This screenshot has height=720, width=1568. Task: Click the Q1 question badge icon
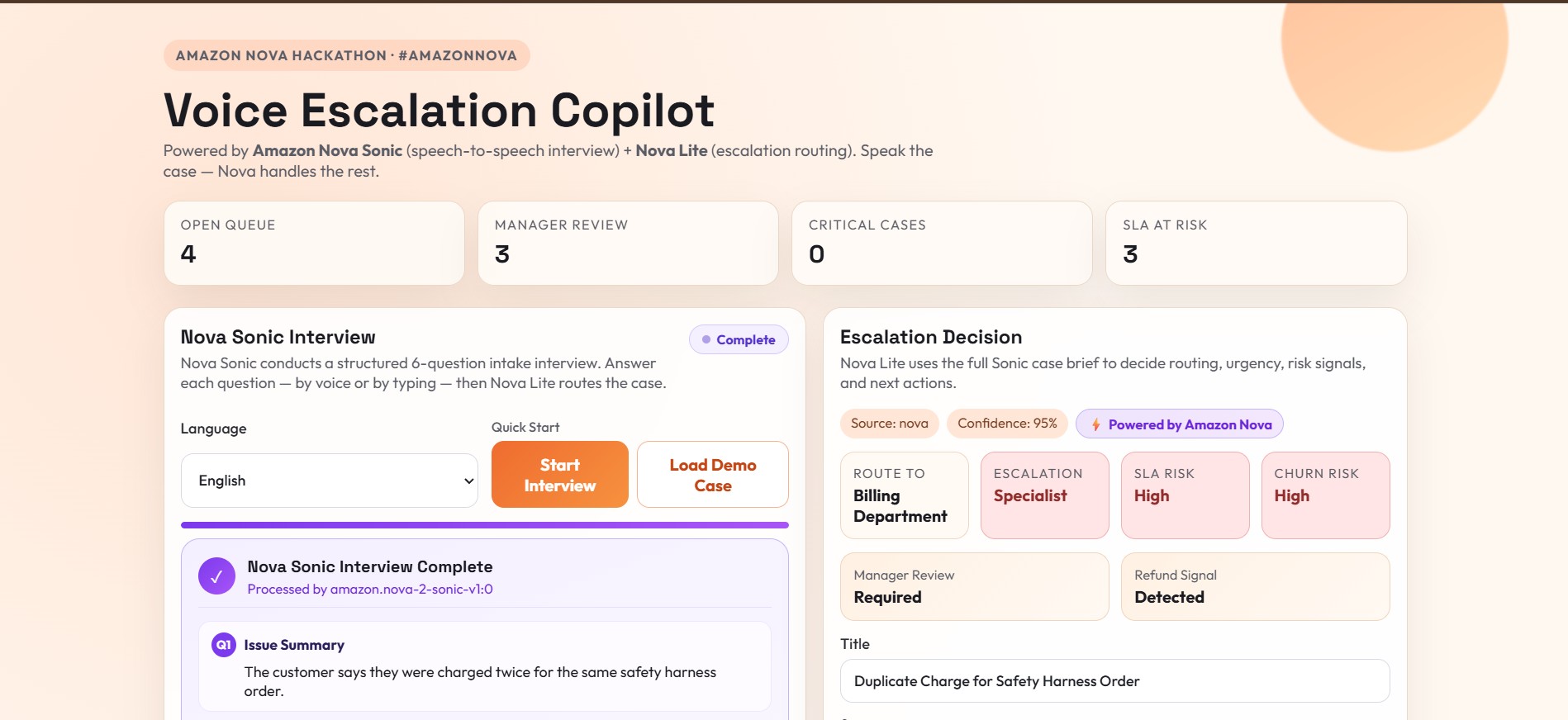[224, 645]
